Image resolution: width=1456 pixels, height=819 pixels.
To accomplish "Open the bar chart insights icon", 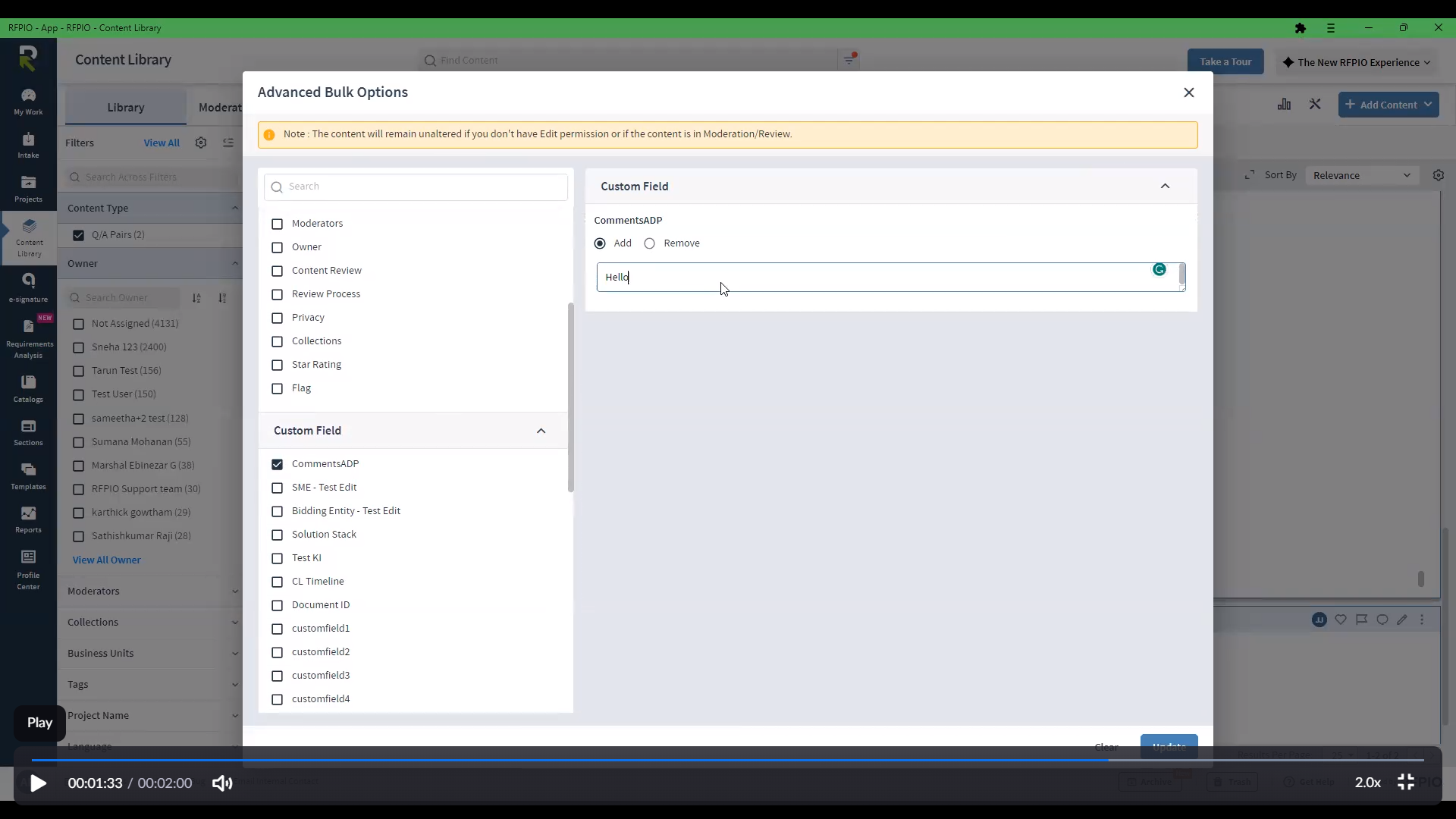I will [x=1284, y=105].
